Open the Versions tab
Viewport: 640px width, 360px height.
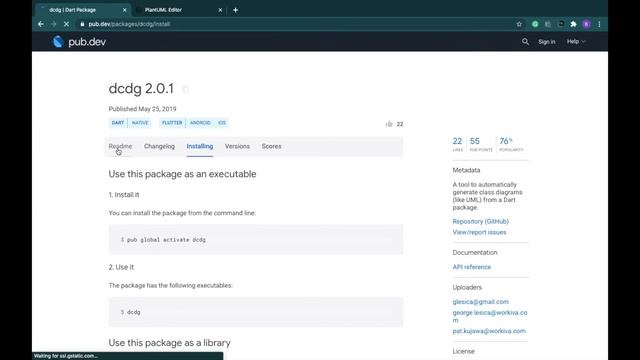[237, 146]
